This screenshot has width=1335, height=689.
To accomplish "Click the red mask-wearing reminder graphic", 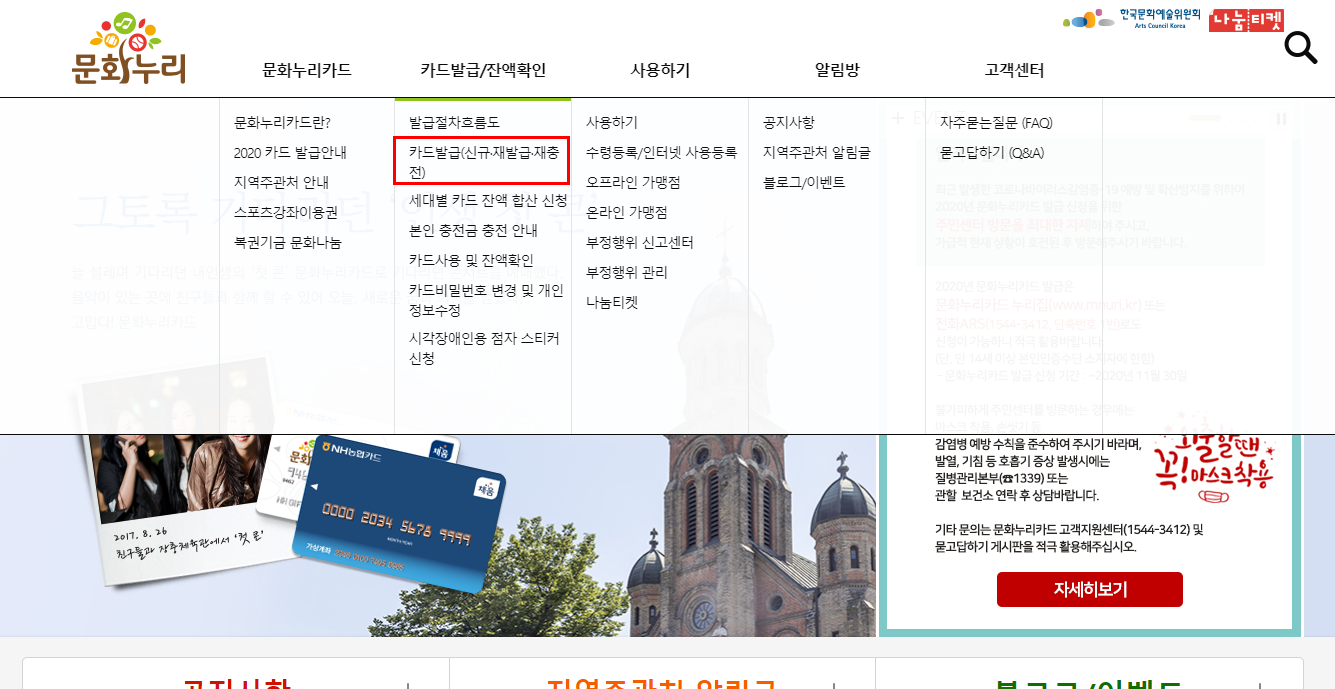I will (x=1212, y=460).
